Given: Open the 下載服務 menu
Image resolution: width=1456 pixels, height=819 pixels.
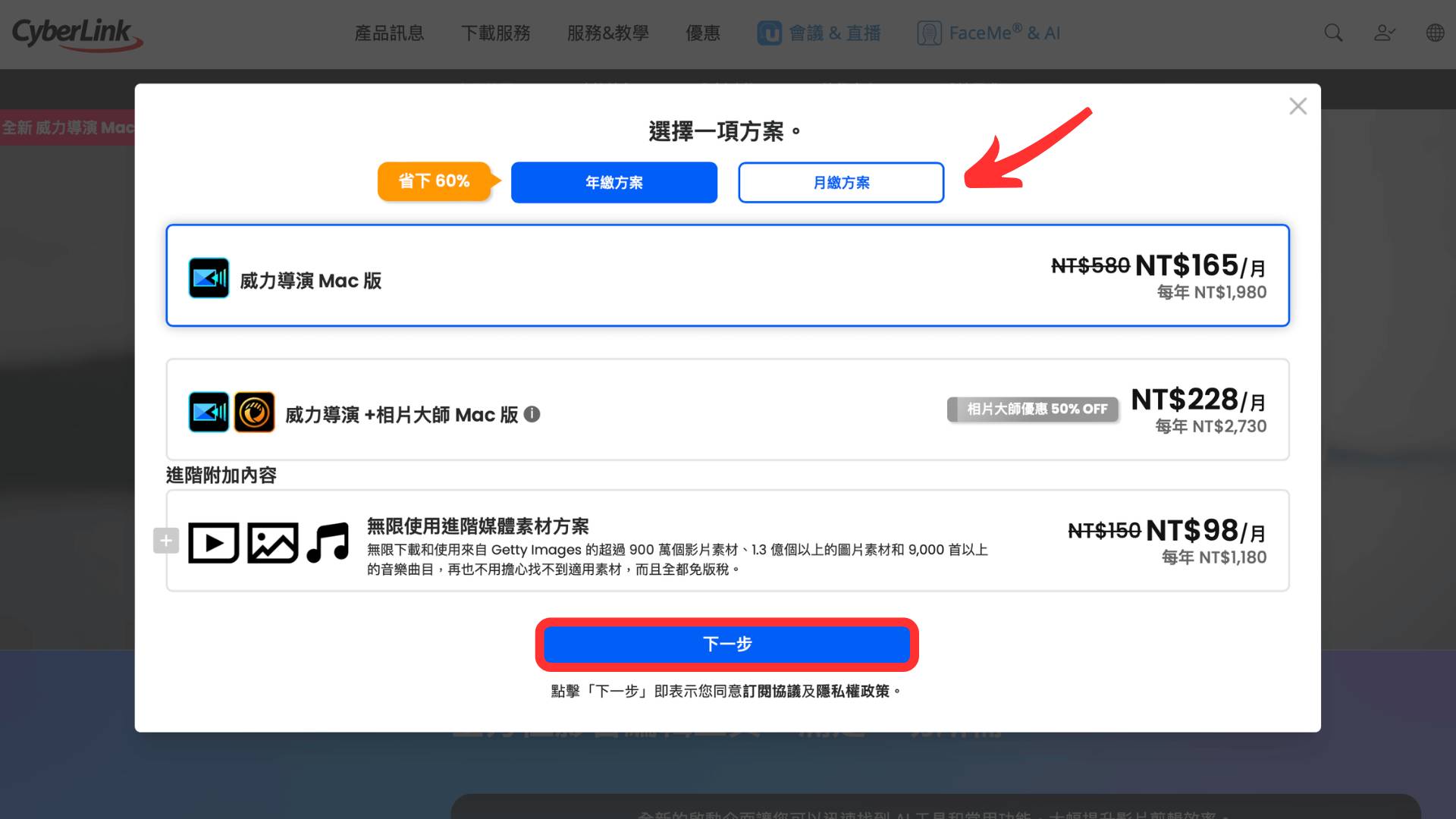Looking at the screenshot, I should pyautogui.click(x=496, y=33).
